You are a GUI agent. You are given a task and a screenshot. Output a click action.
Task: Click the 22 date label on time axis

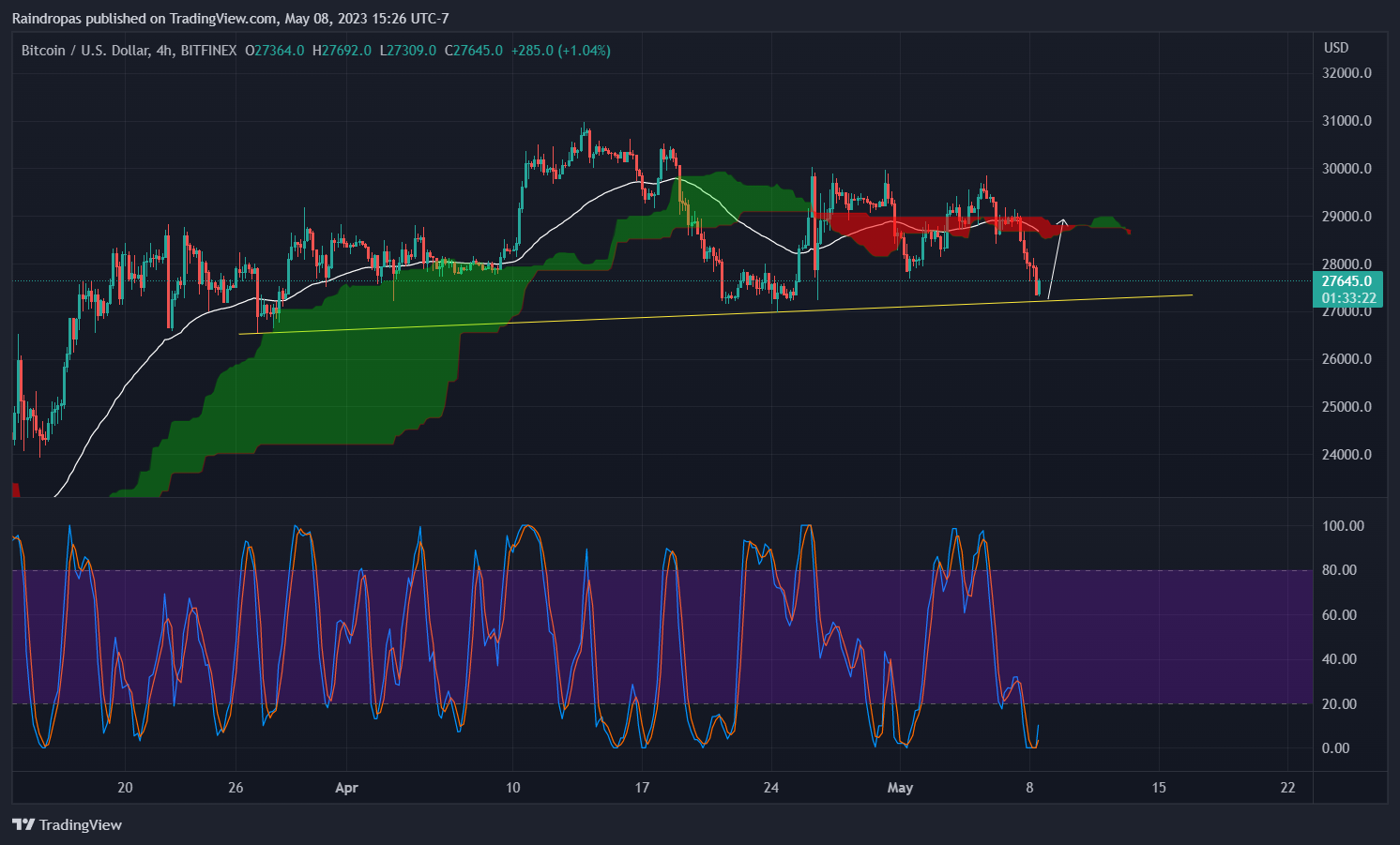(1287, 788)
